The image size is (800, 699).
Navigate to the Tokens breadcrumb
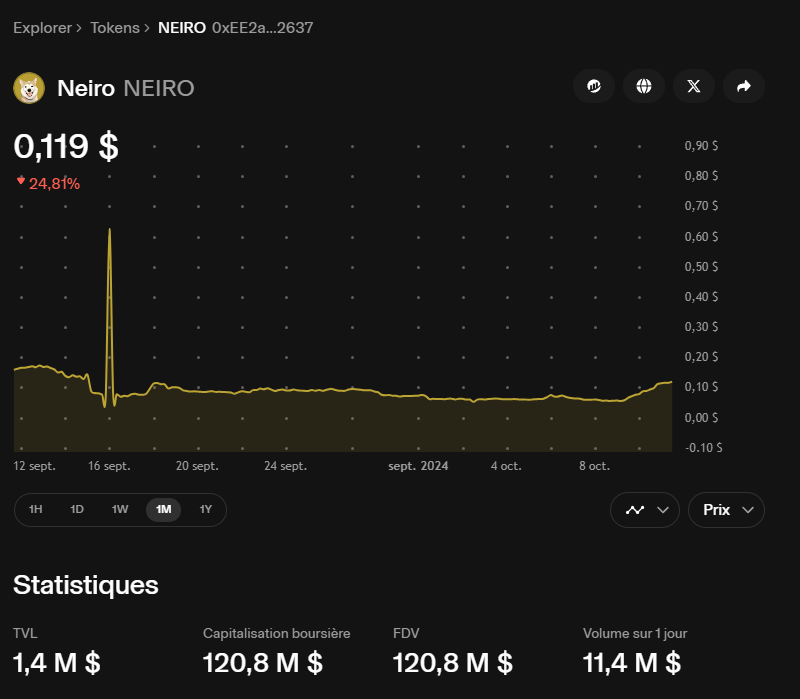115,28
